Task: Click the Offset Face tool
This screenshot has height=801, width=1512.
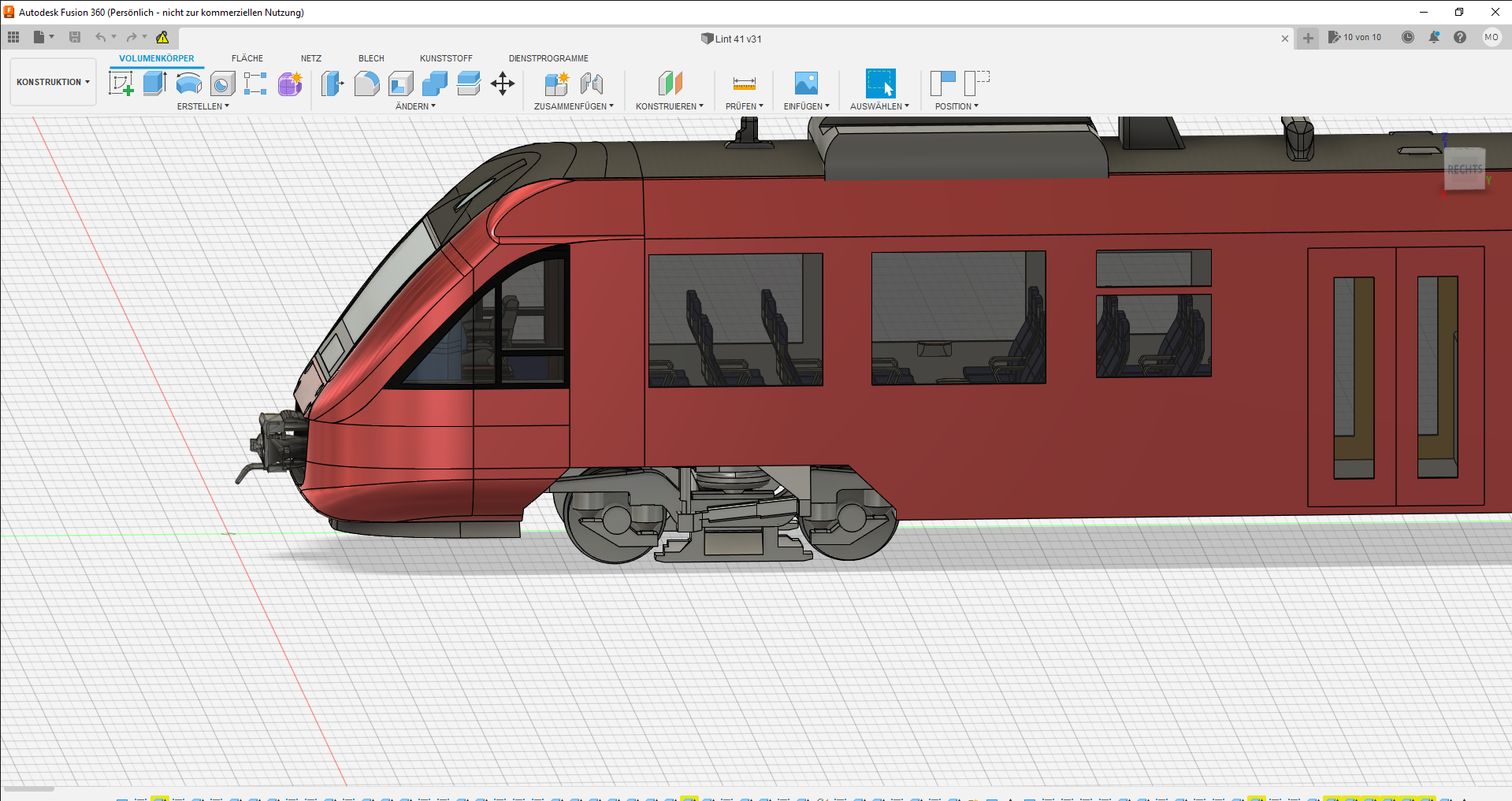Action: [x=469, y=83]
